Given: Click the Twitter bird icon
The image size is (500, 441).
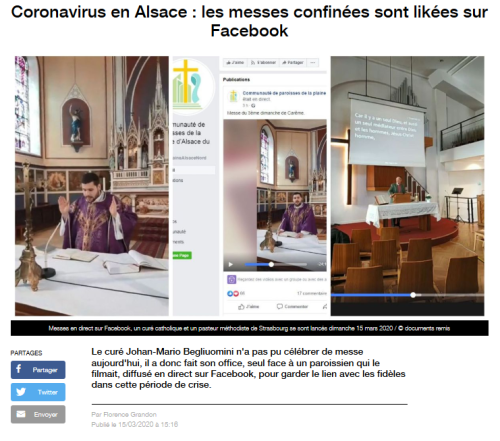Looking at the screenshot, I should (21, 392).
